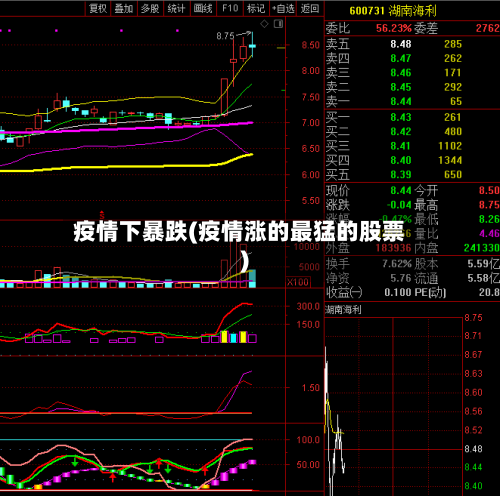Open the 复权 adjustment option
The width and height of the screenshot is (500, 496).
click(98, 8)
